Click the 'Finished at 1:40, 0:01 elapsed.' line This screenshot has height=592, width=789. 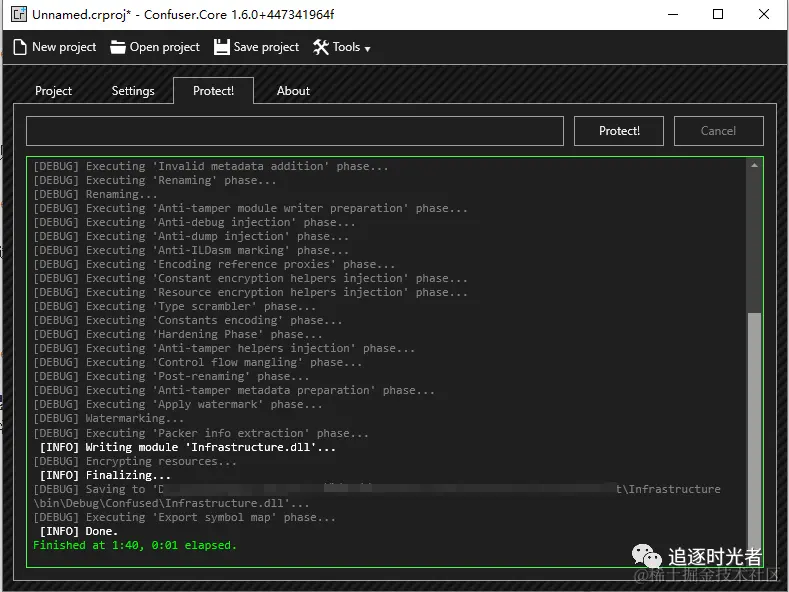(x=135, y=545)
